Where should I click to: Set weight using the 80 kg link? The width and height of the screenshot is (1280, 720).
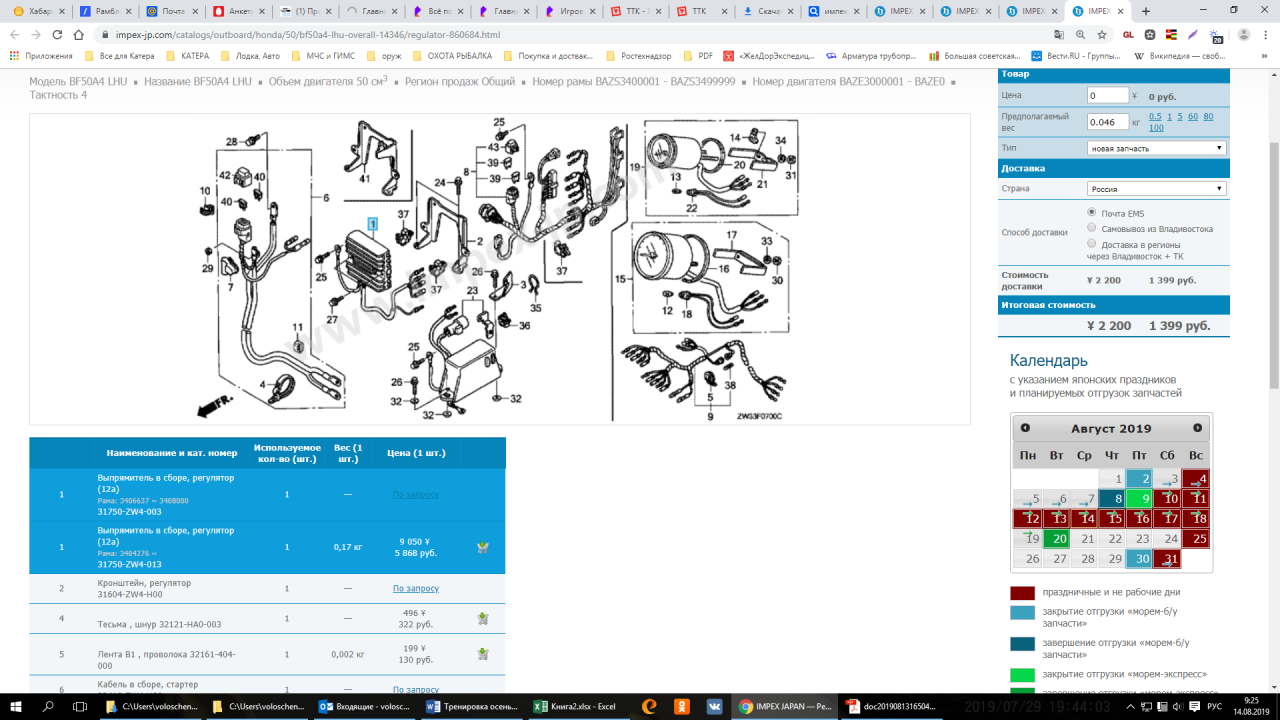coord(1208,116)
